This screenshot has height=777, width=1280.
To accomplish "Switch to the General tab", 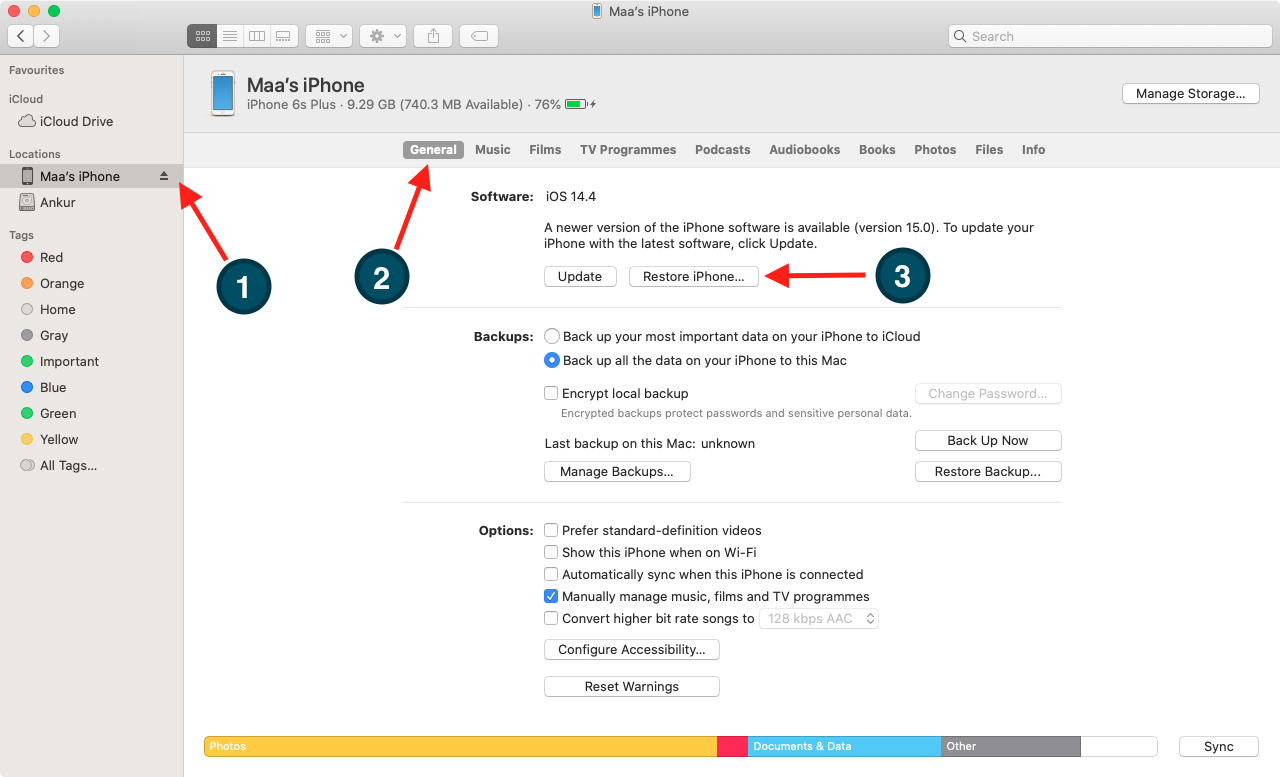I will pyautogui.click(x=433, y=150).
